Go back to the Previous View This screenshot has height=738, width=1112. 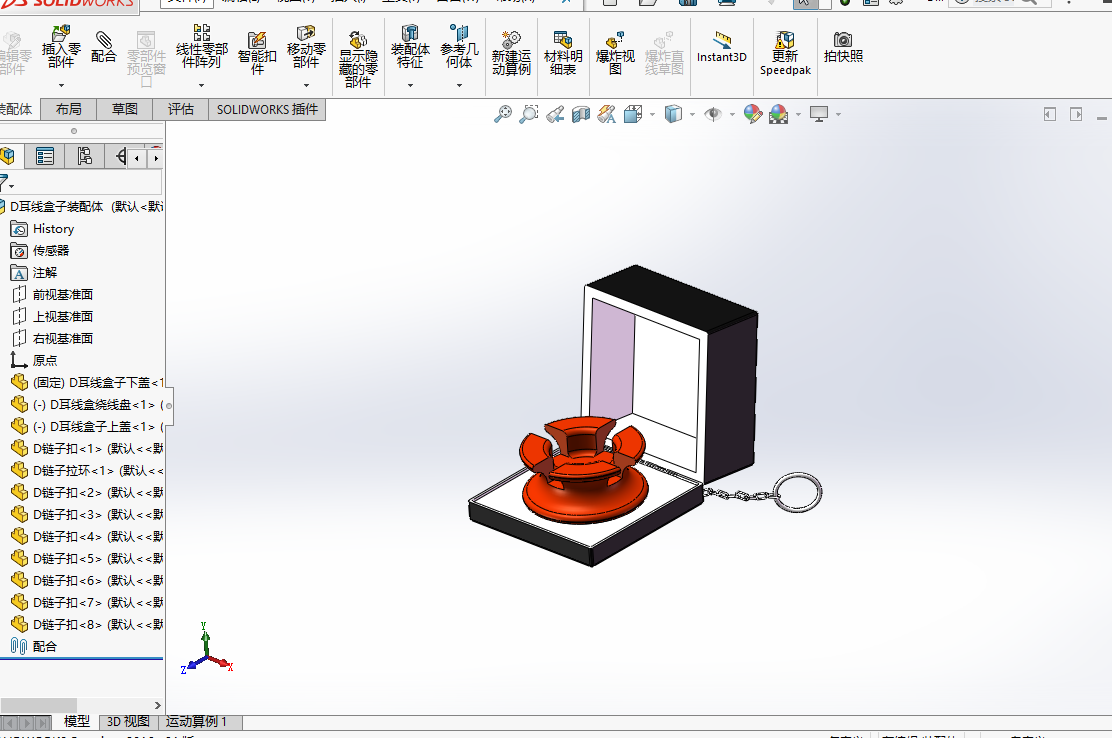tap(555, 113)
